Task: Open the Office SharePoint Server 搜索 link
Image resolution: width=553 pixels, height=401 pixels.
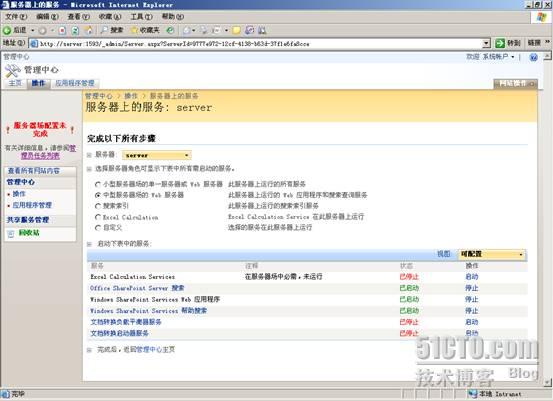Action: pos(137,288)
